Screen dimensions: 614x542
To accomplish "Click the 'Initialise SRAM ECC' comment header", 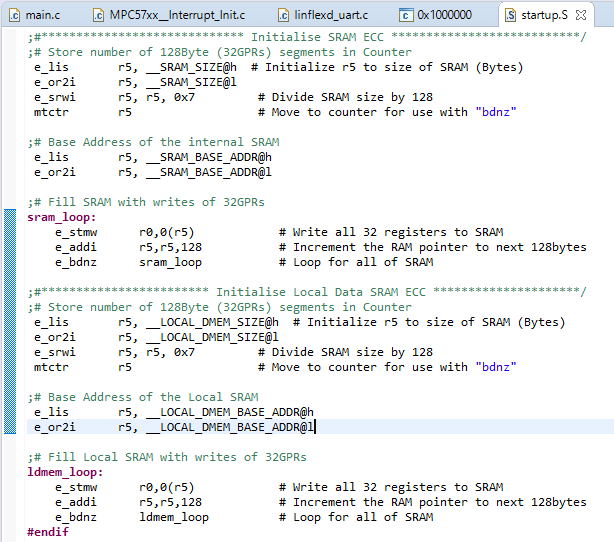I will [x=318, y=37].
